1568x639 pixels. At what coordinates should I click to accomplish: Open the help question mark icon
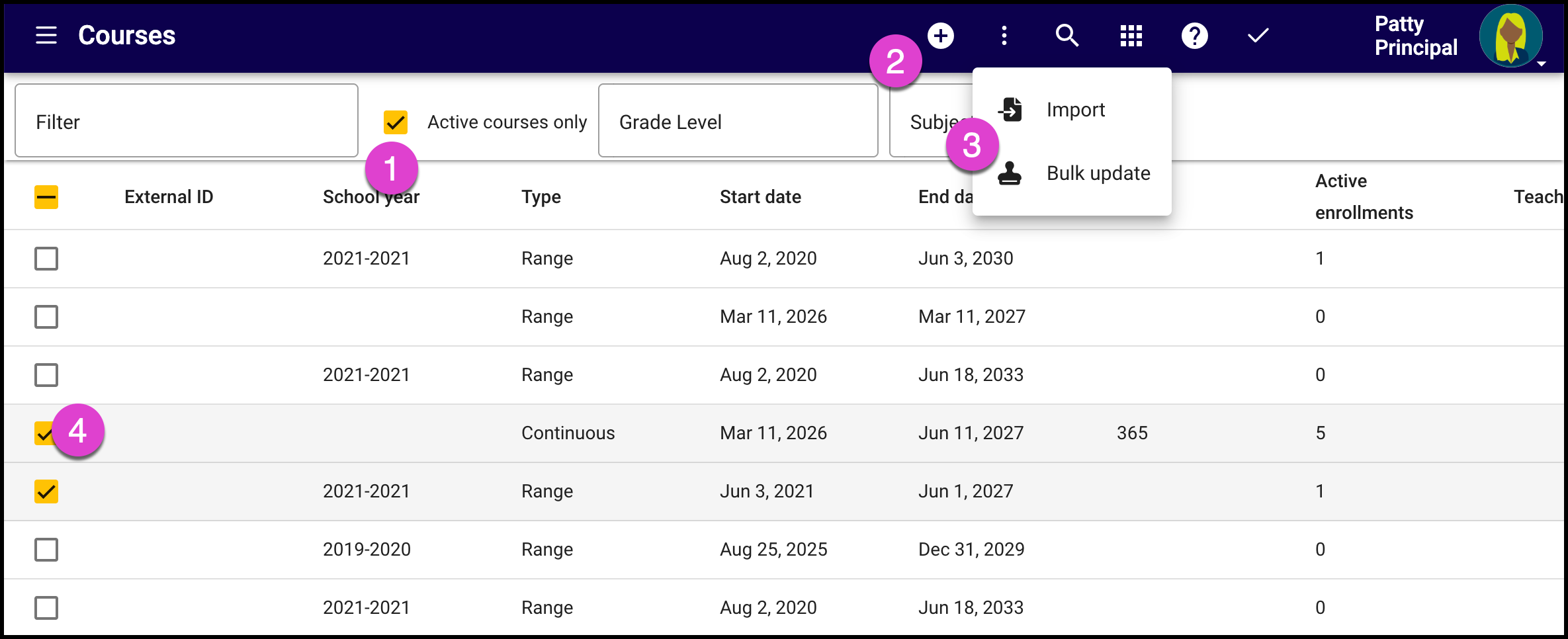pos(1194,36)
